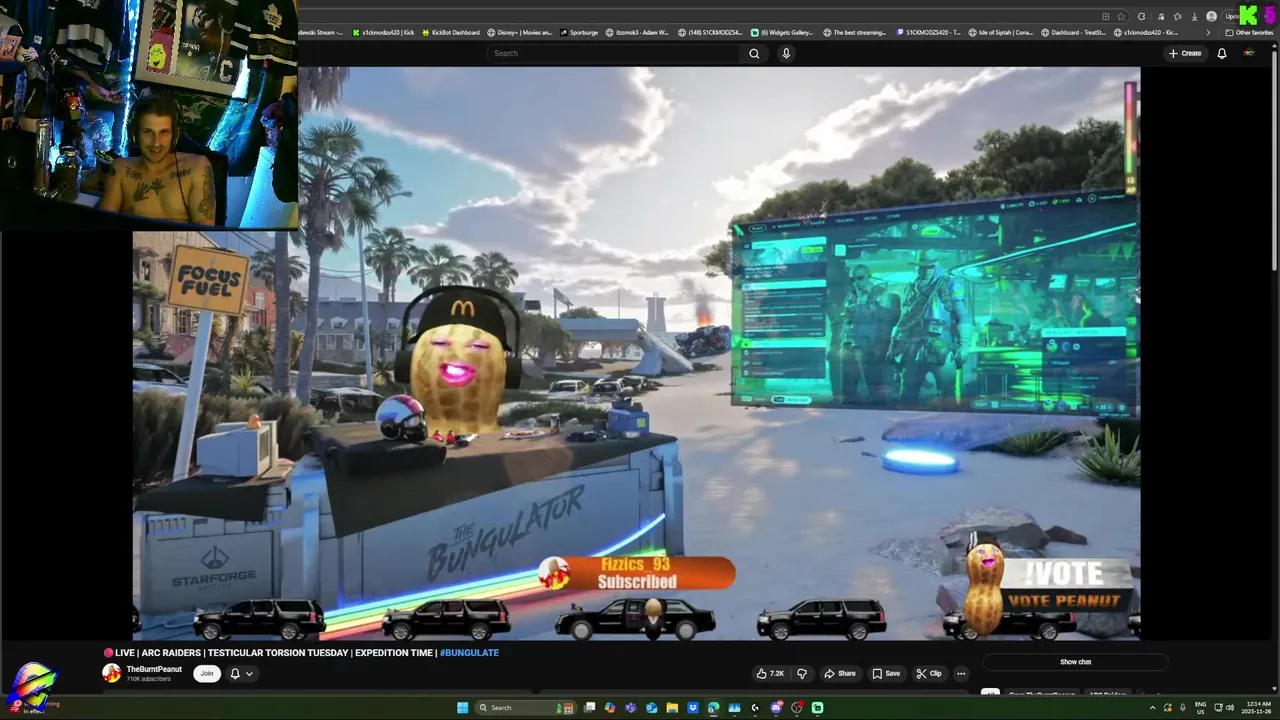Focus the YouTube search field
The image size is (1280, 720).
click(x=615, y=53)
